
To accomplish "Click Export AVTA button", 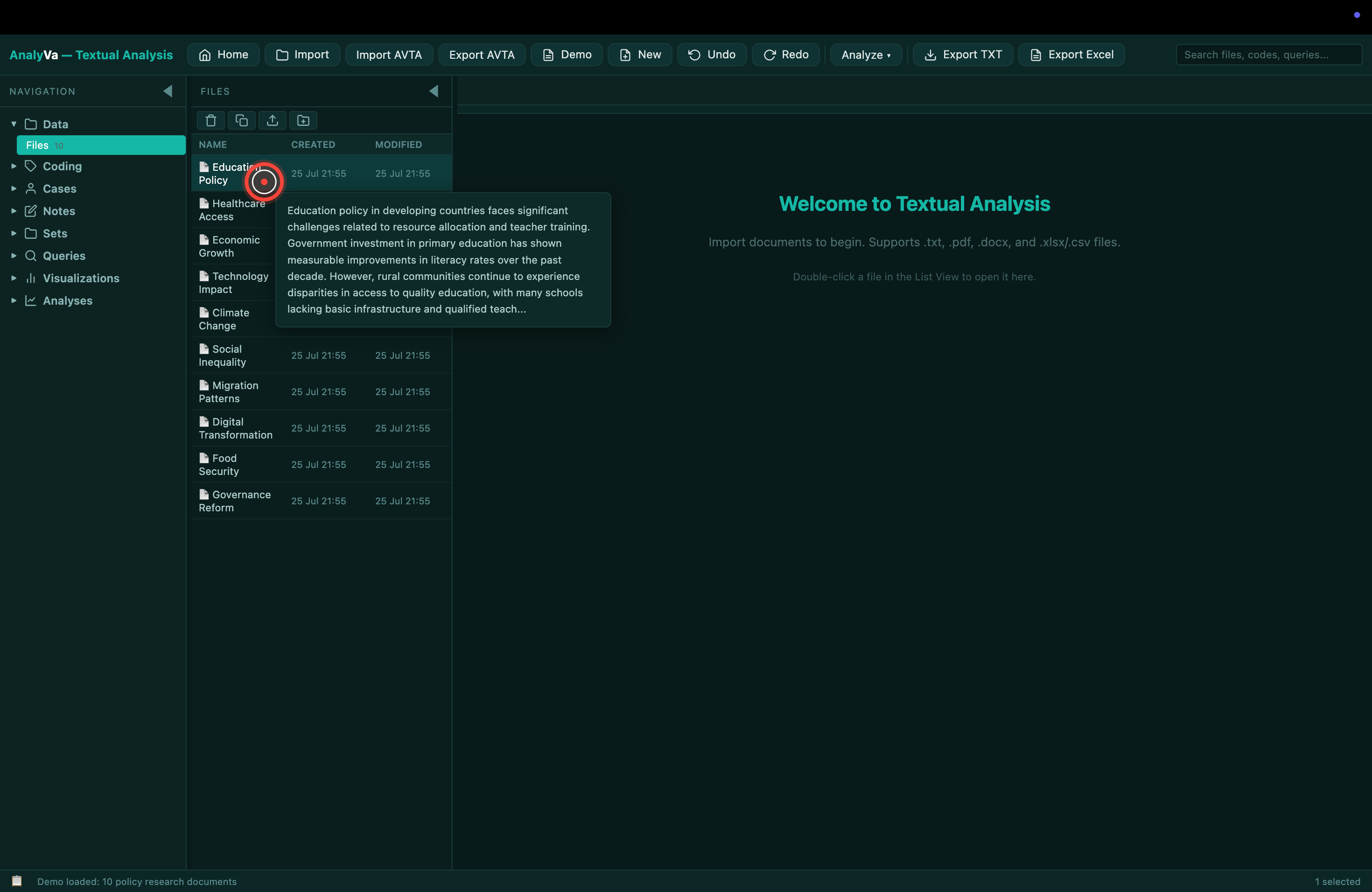I will (x=481, y=55).
